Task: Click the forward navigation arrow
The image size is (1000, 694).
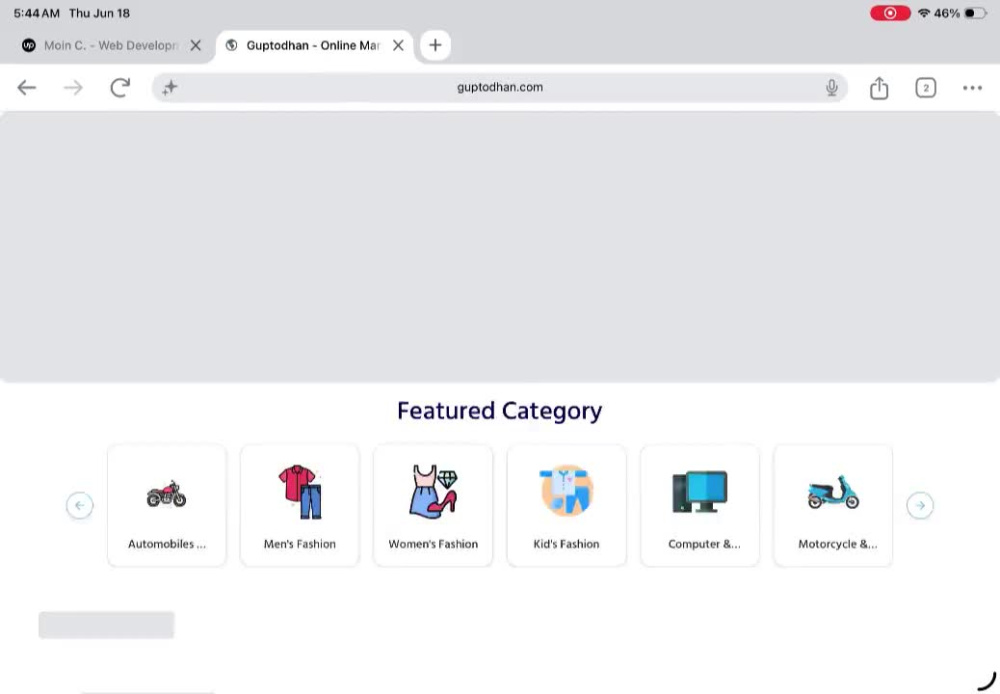Action: click(x=73, y=87)
